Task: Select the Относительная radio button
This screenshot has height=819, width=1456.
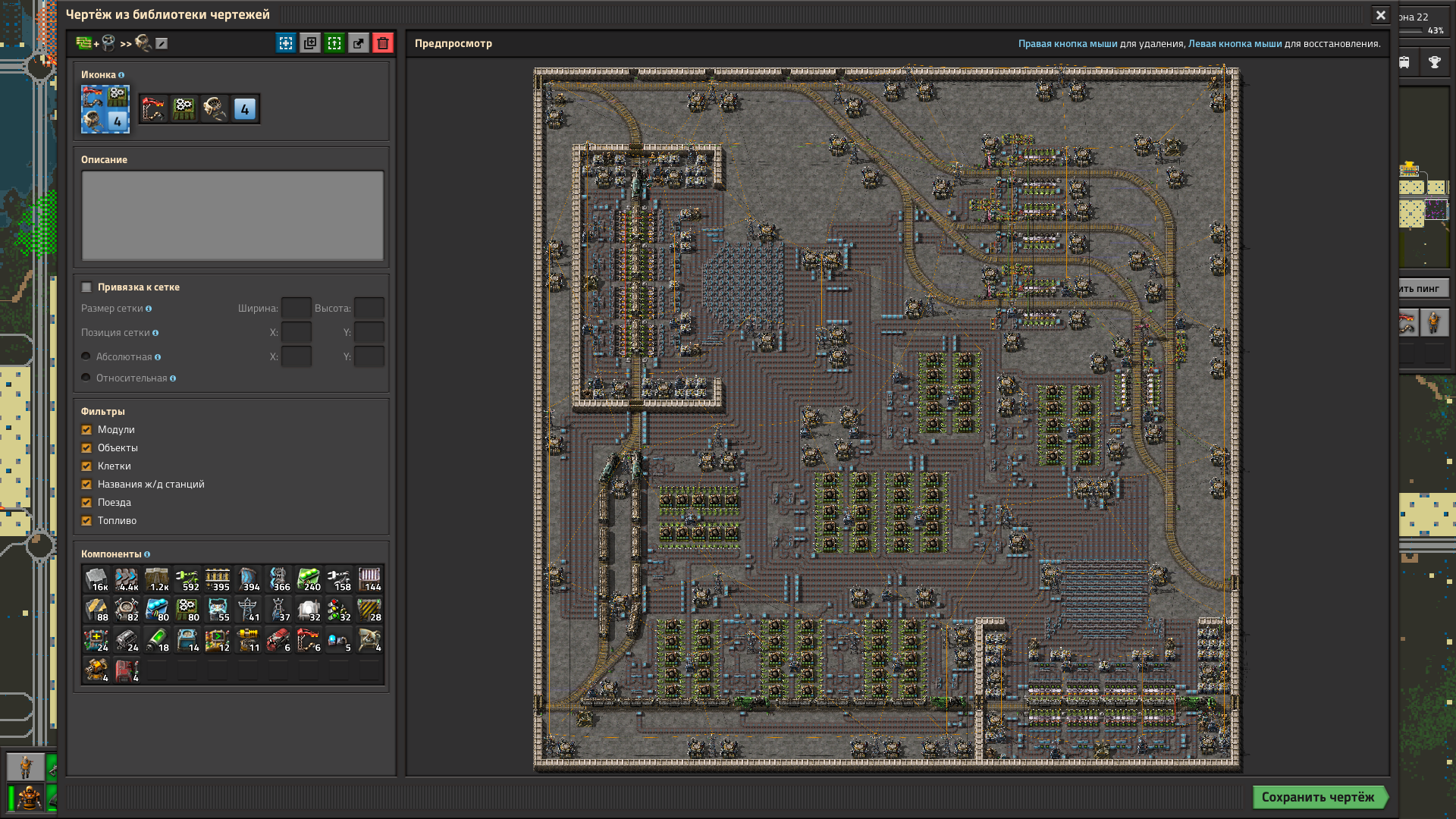Action: click(x=86, y=378)
